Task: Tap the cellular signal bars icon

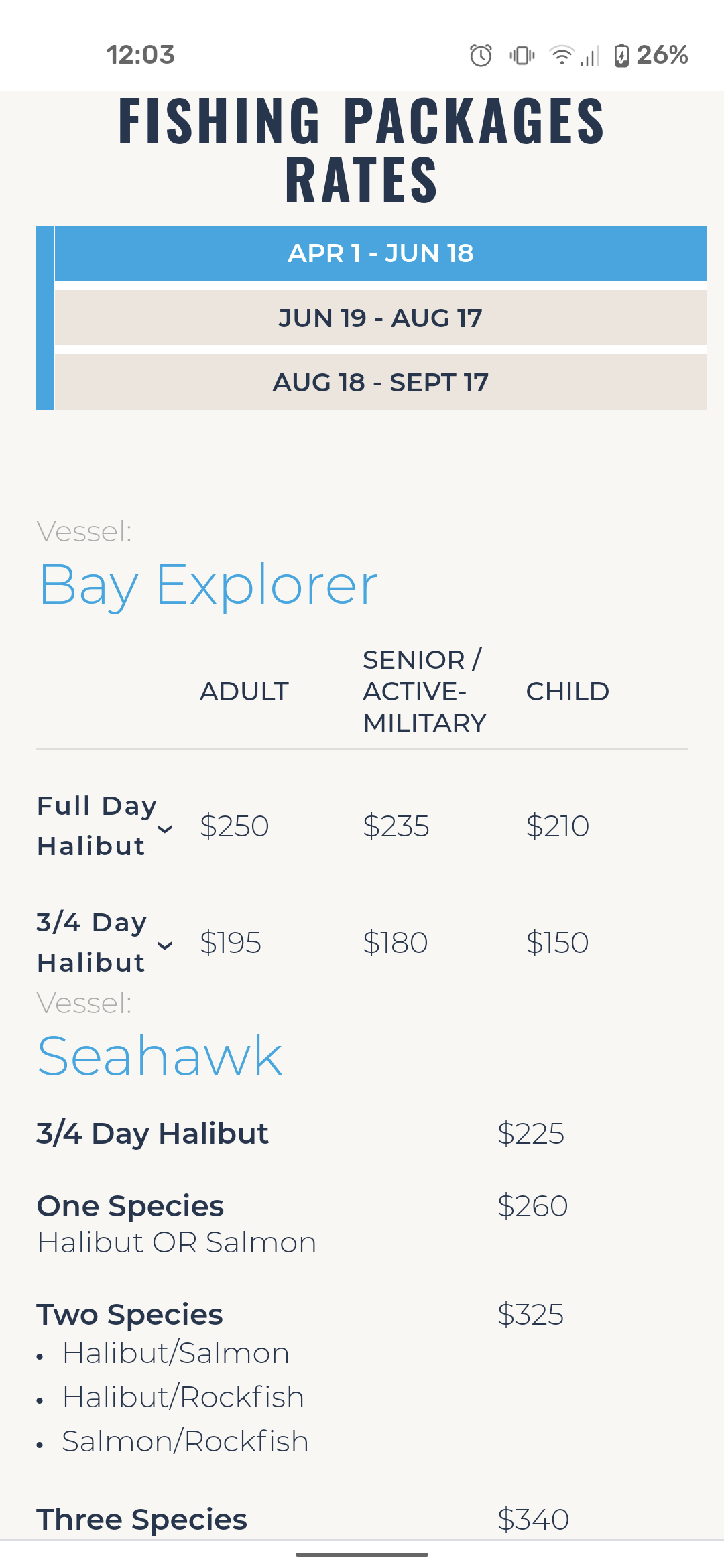Action: pos(590,55)
